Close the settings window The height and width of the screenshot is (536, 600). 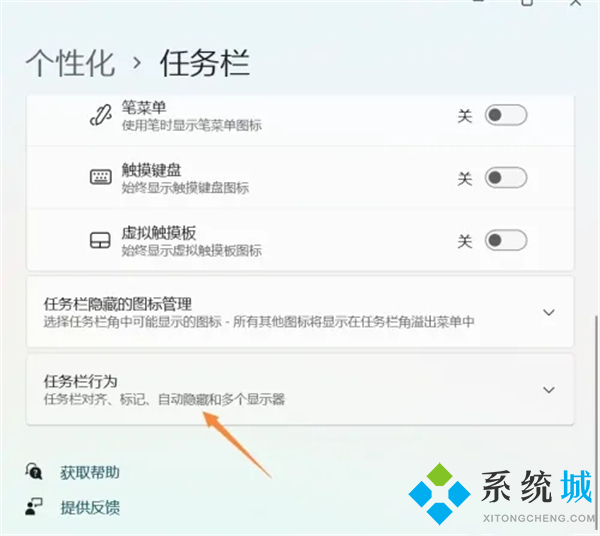(x=576, y=3)
